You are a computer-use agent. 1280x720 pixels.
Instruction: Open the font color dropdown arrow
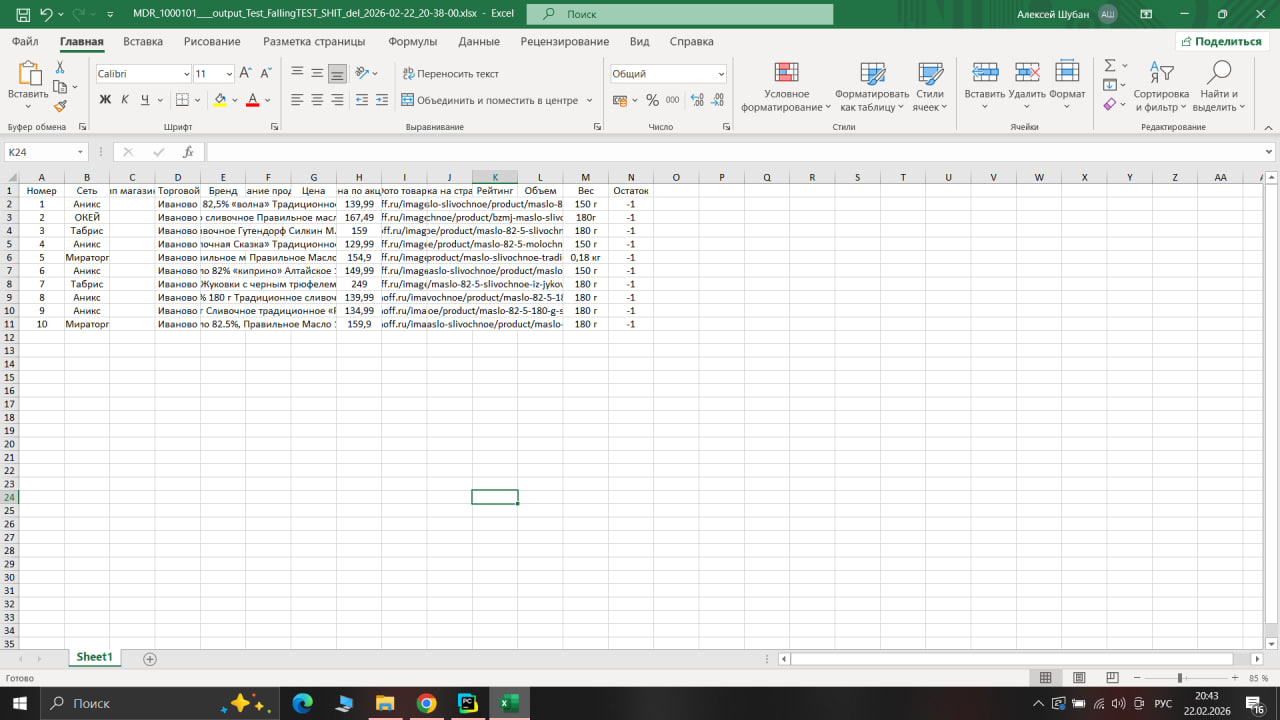tap(268, 100)
